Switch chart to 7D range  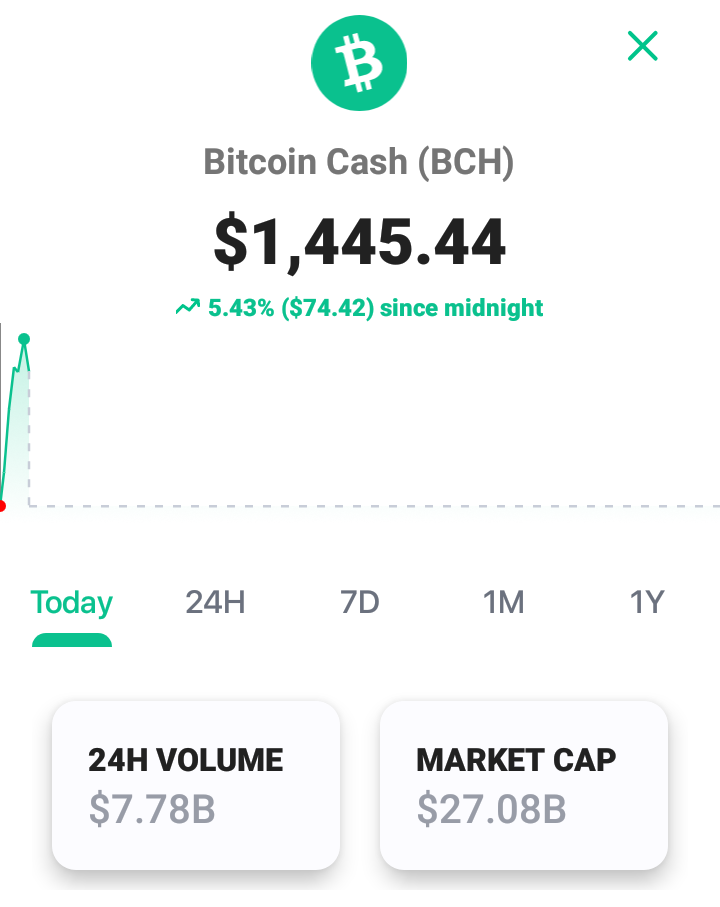359,602
